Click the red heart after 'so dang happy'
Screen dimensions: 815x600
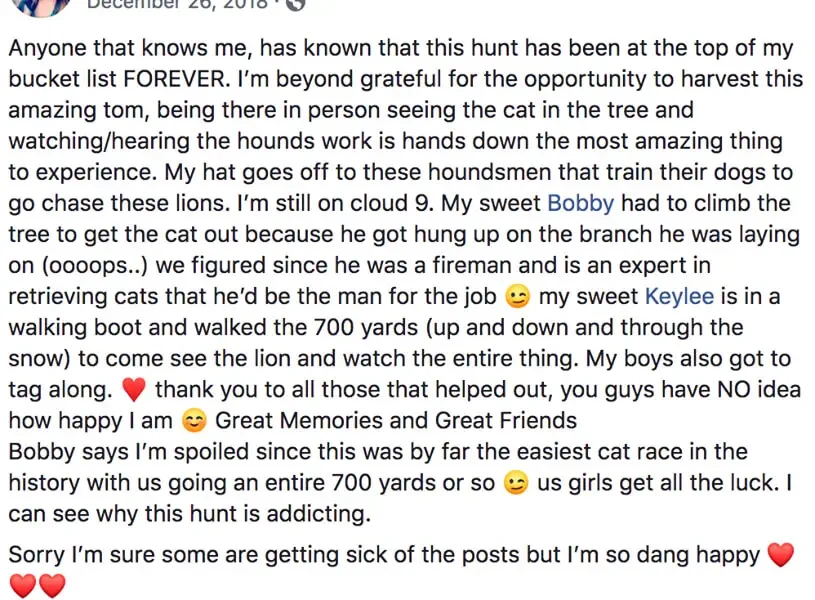(x=781, y=555)
